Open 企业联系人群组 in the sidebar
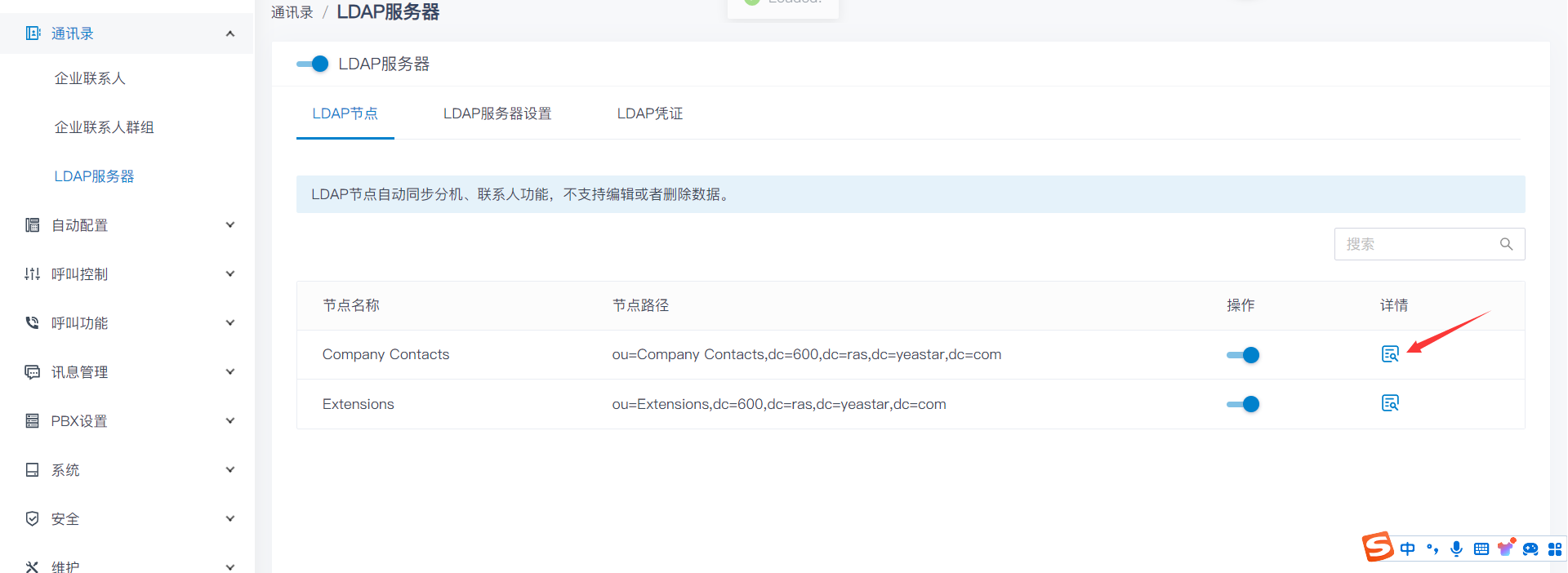Screen dimensions: 1568x573 (104, 127)
